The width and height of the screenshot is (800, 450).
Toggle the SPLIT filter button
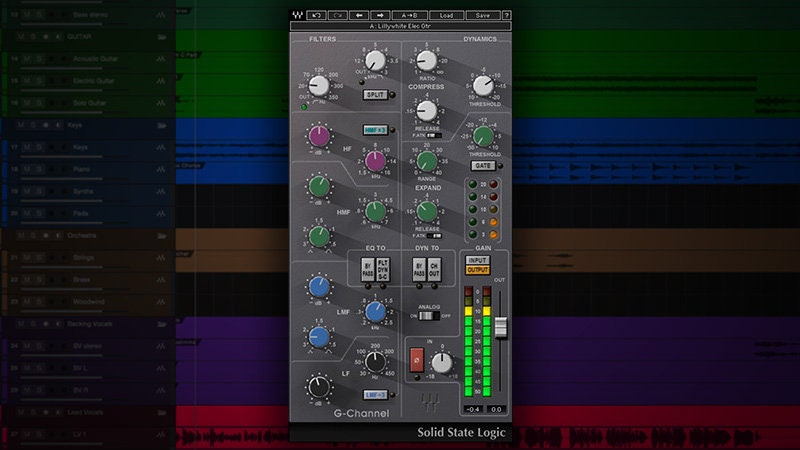click(x=375, y=95)
